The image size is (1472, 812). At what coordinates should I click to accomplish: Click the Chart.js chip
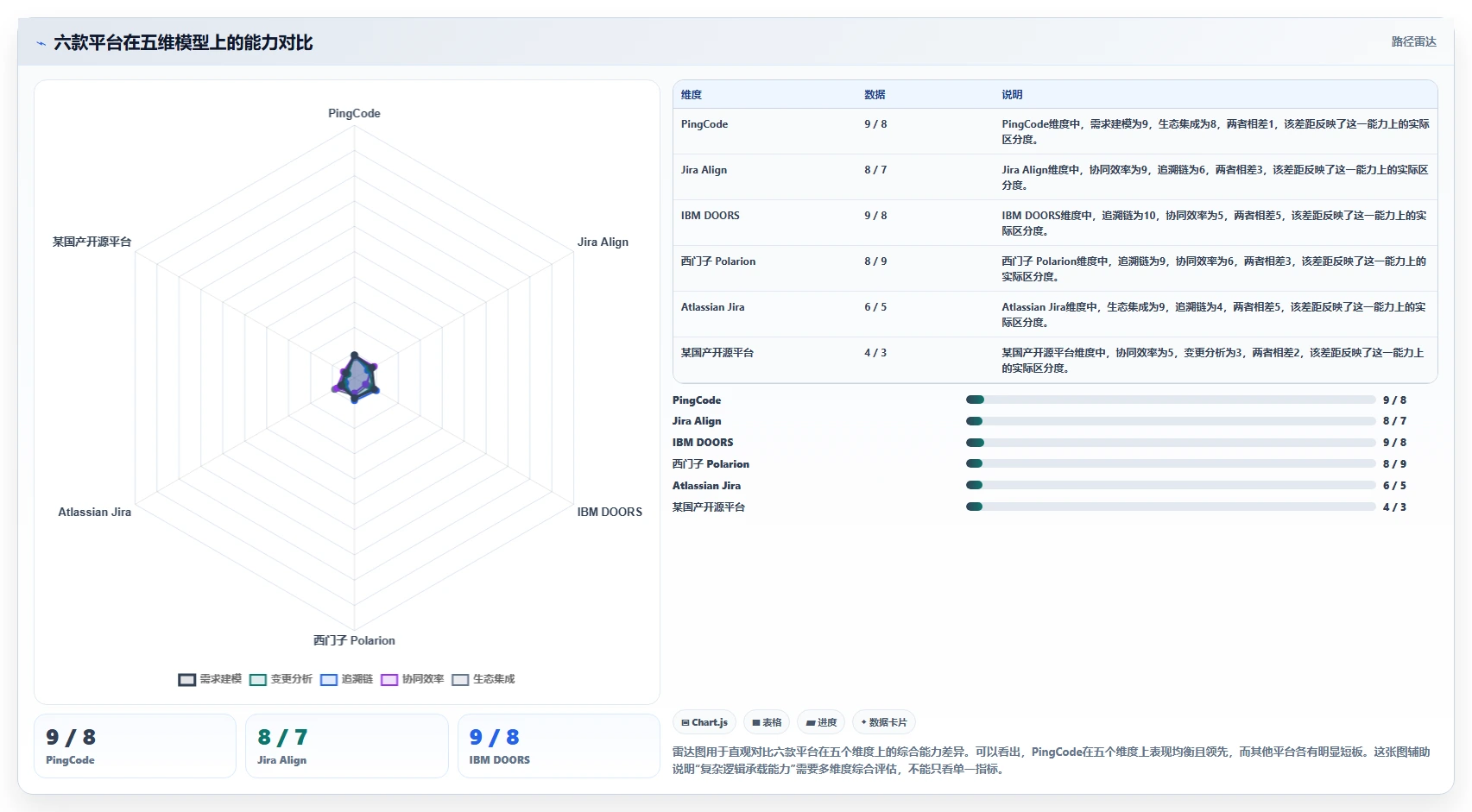pyautogui.click(x=704, y=722)
